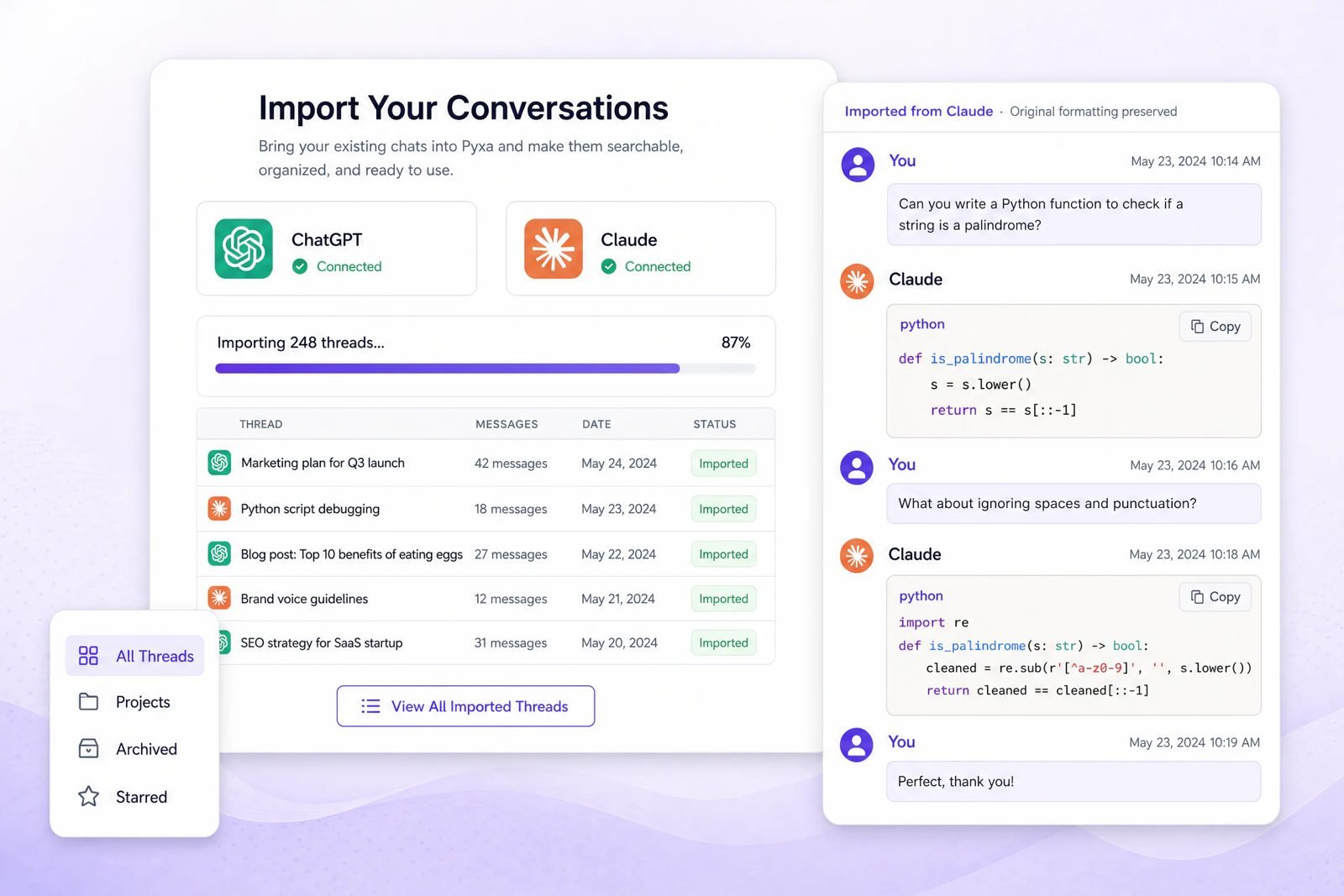Click user avatar at 10:16 AM message

(x=857, y=468)
